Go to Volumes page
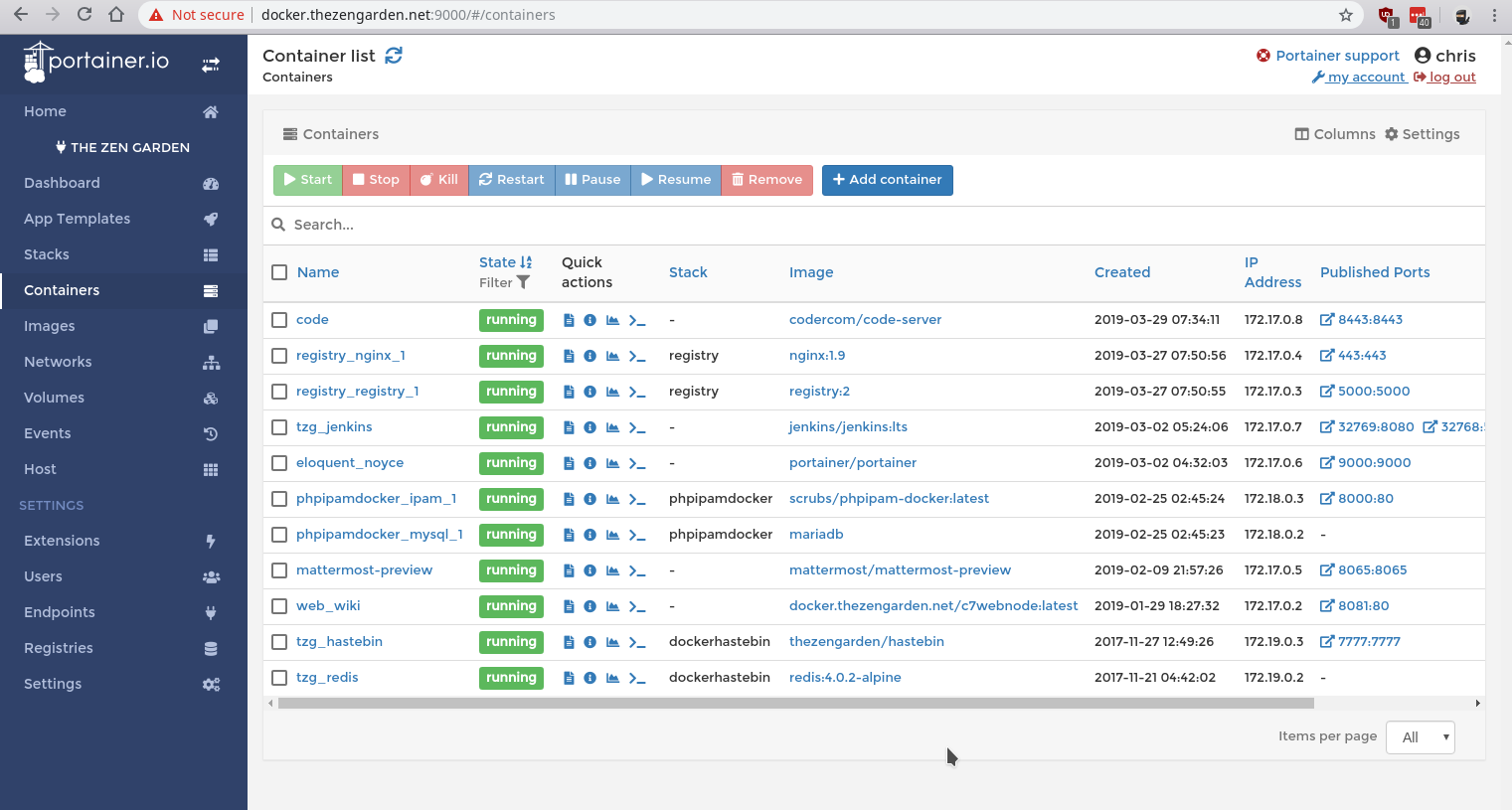 click(x=123, y=398)
